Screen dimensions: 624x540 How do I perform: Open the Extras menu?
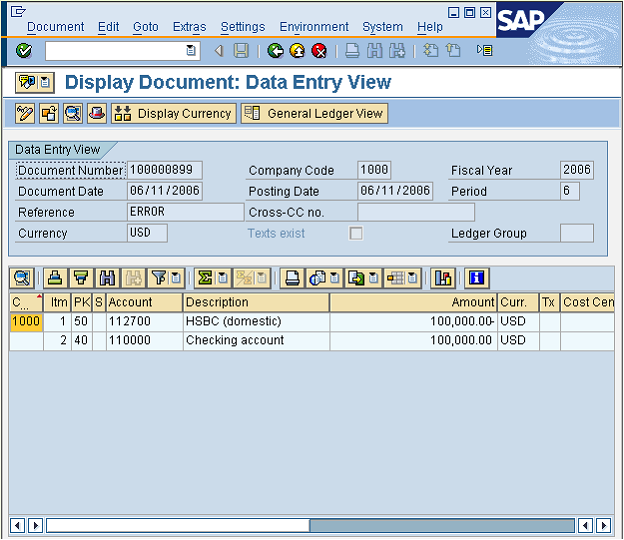pos(189,27)
